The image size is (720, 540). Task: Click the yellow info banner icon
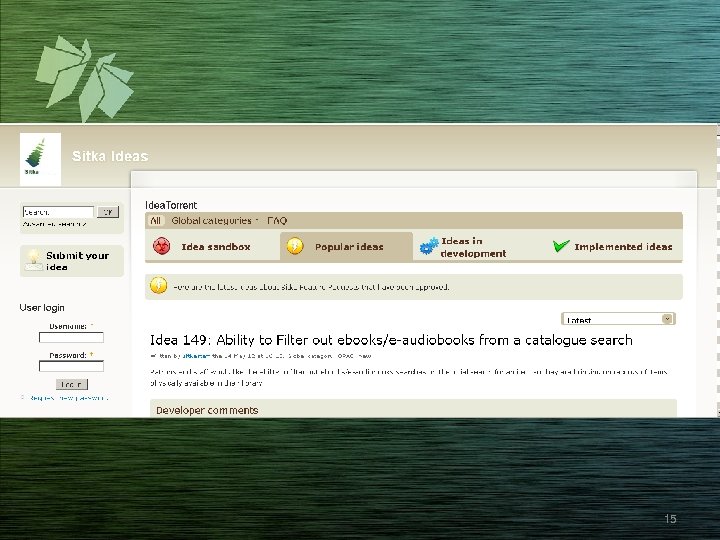point(158,286)
